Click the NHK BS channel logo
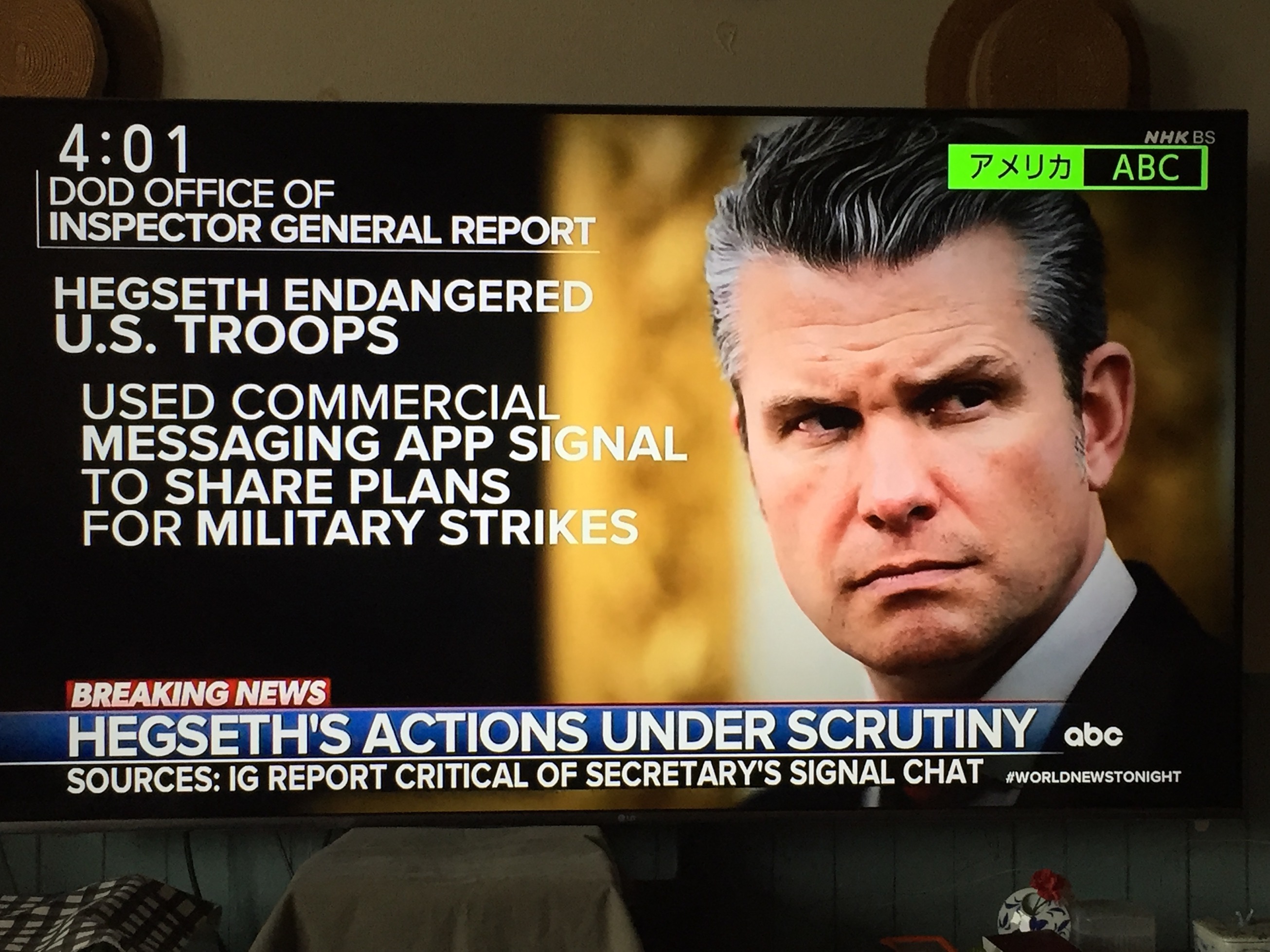The image size is (1270, 952). (x=1179, y=138)
